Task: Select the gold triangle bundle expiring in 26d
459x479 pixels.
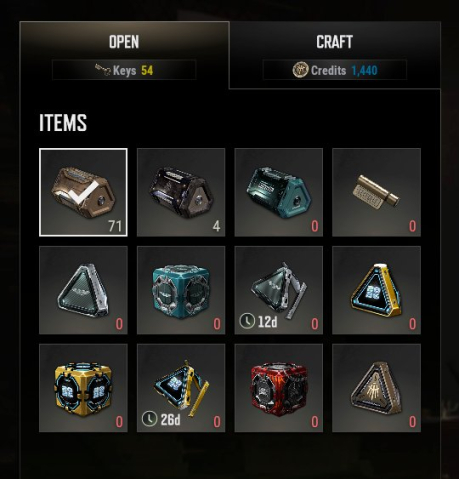Action: tap(181, 388)
